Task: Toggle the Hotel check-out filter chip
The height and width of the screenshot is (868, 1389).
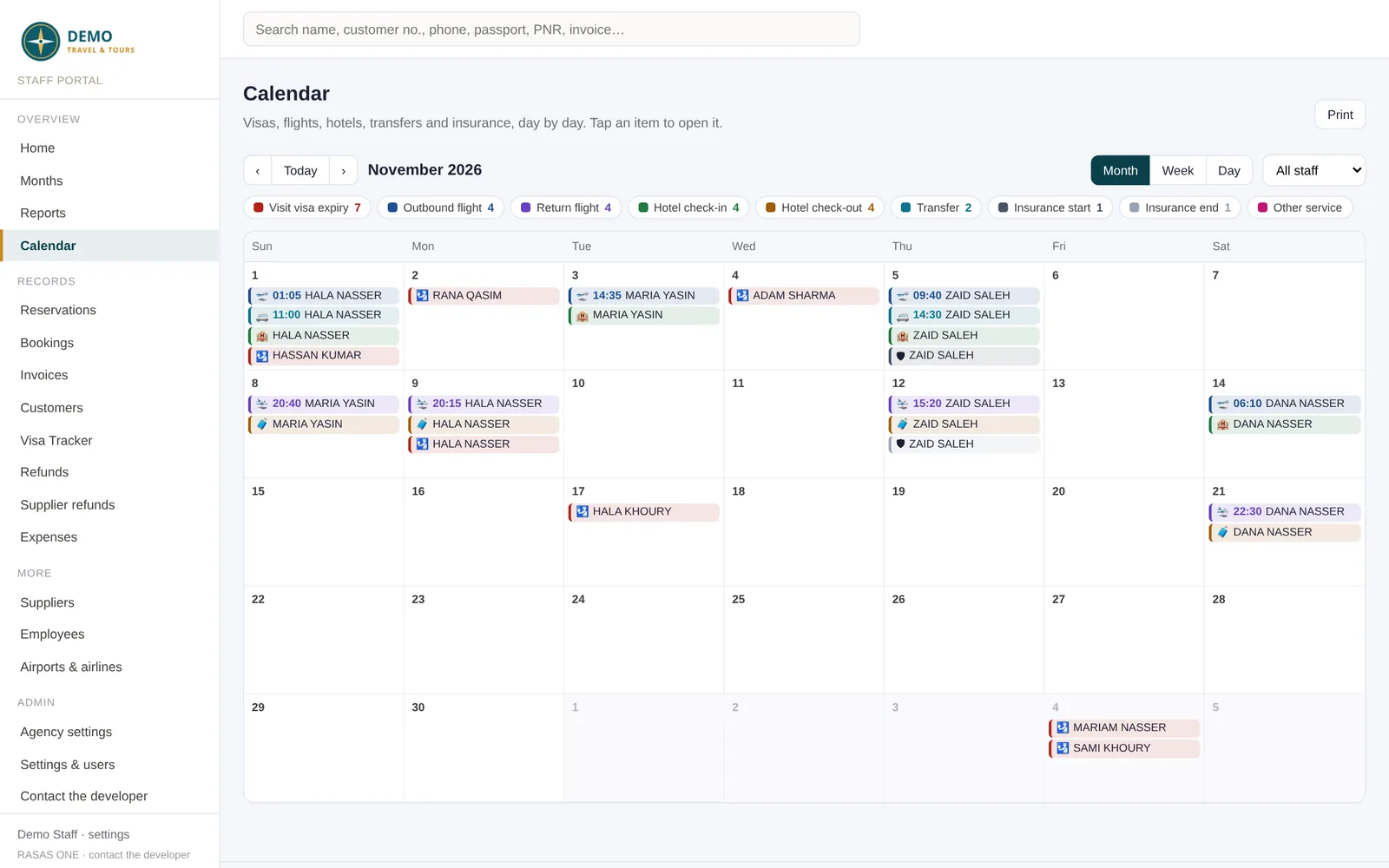Action: coord(820,207)
